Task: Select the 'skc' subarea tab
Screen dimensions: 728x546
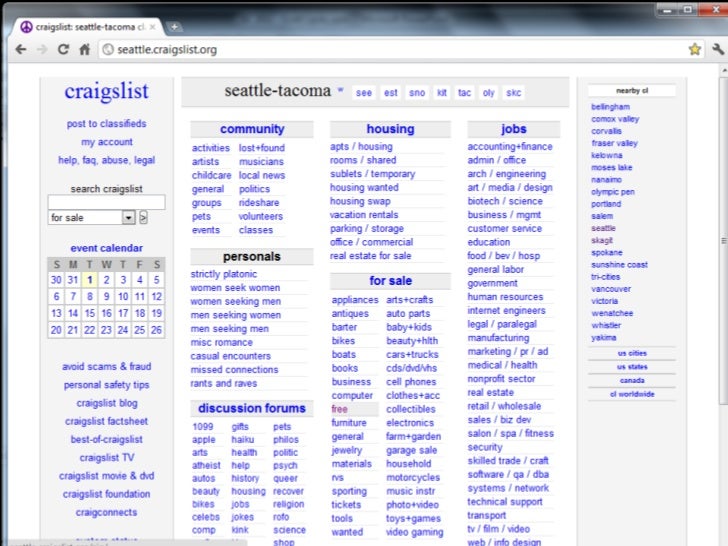Action: 514,93
